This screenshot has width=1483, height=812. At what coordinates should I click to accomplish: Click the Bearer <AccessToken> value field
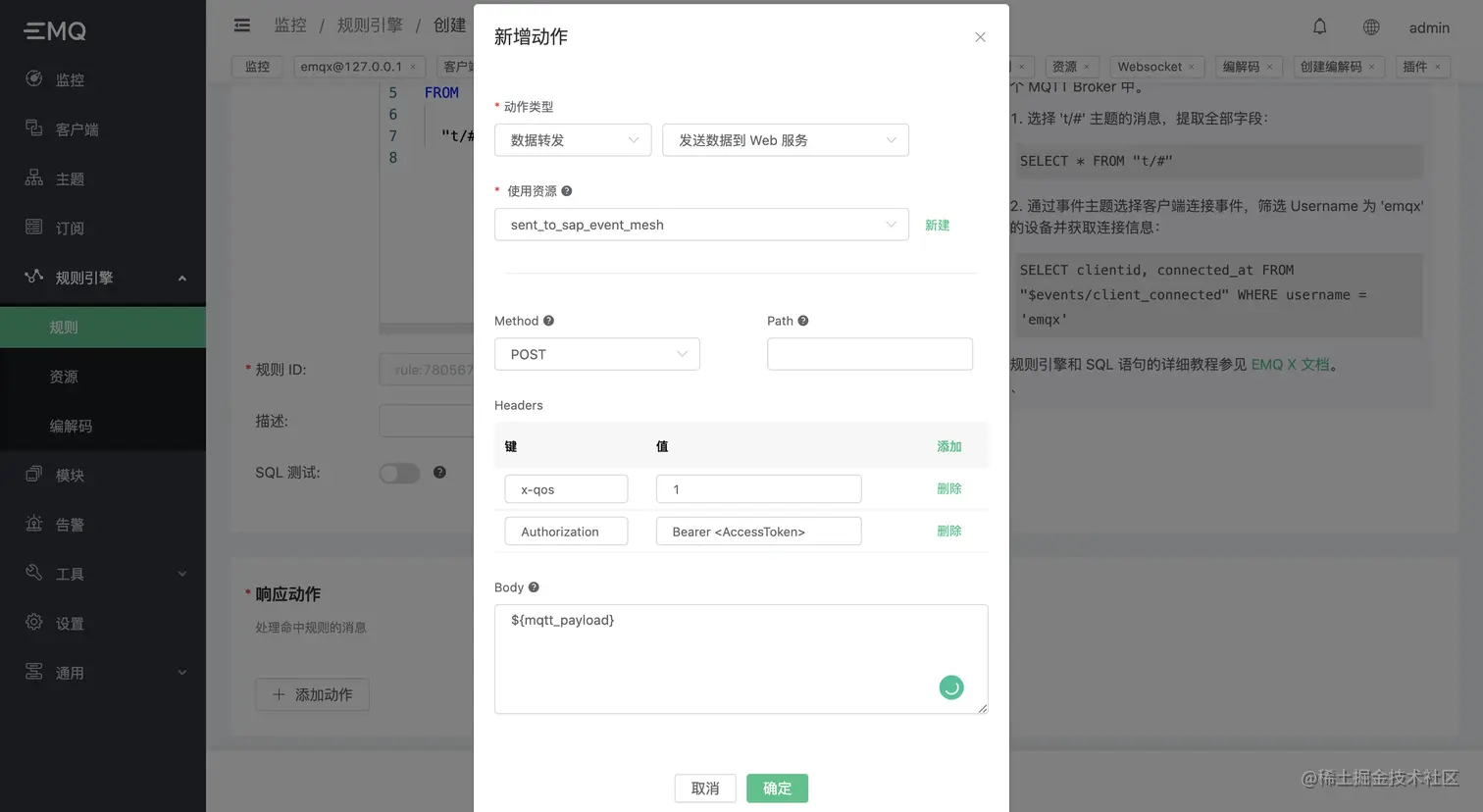pyautogui.click(x=759, y=532)
